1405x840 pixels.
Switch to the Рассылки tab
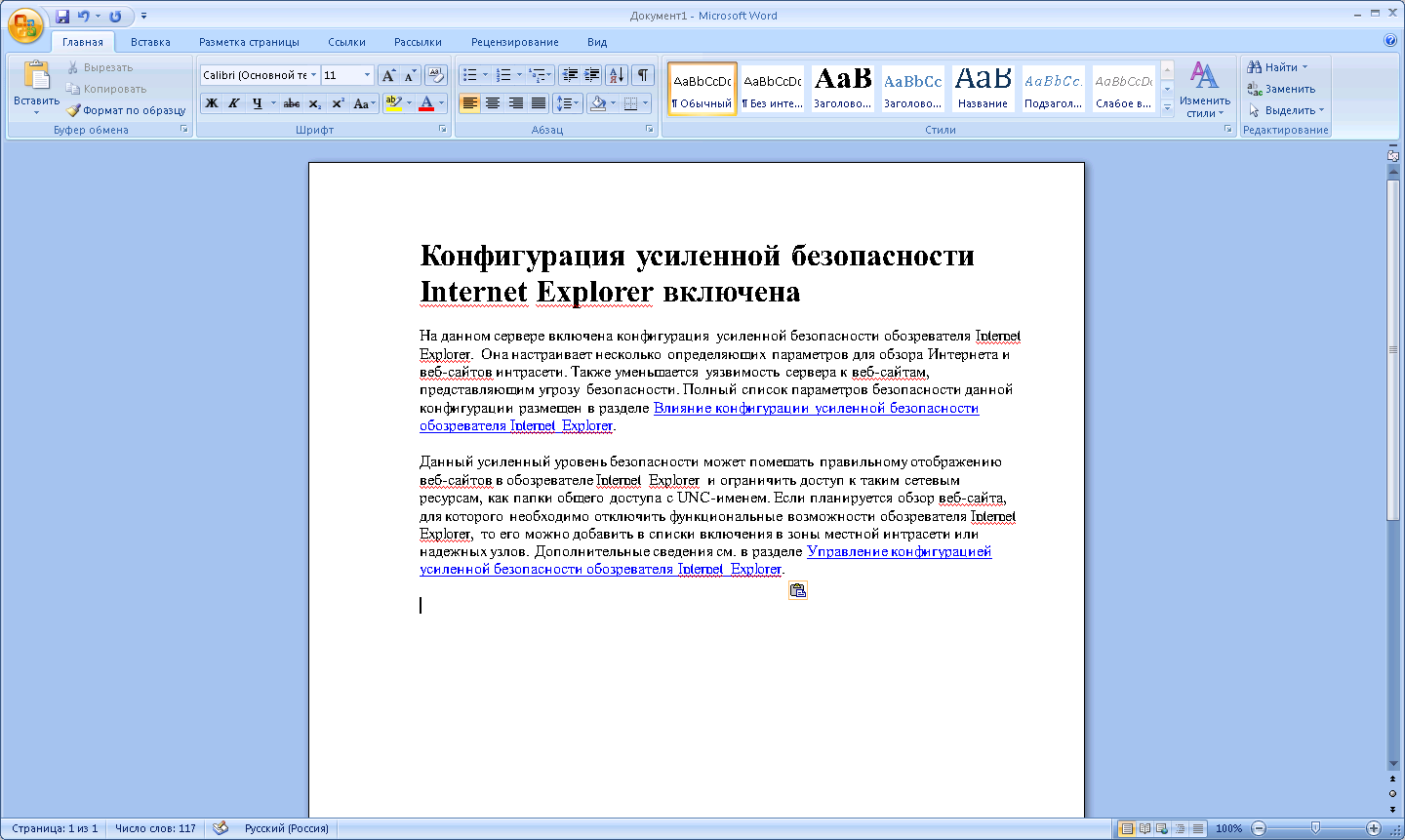[418, 42]
